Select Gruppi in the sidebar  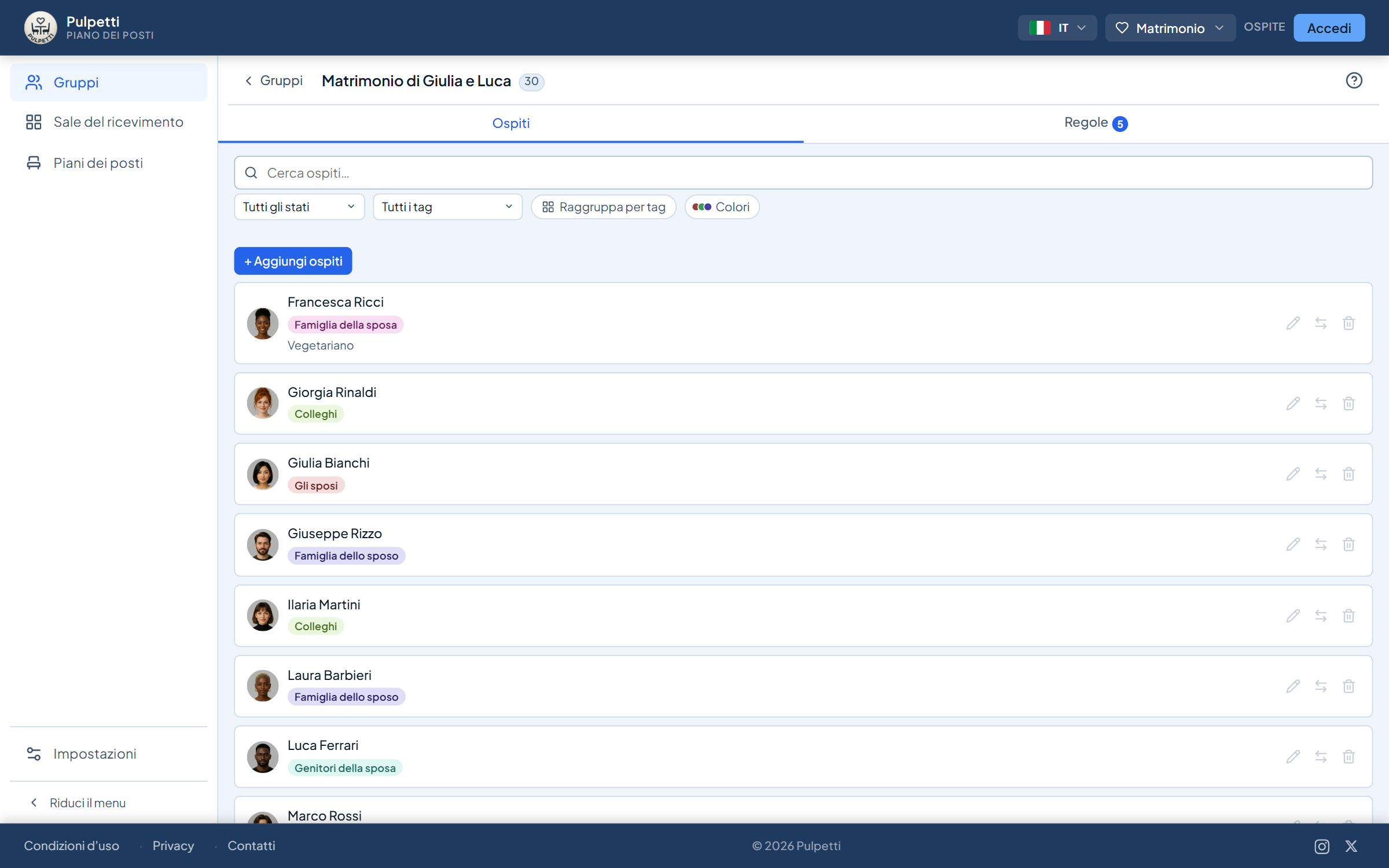[x=109, y=83]
